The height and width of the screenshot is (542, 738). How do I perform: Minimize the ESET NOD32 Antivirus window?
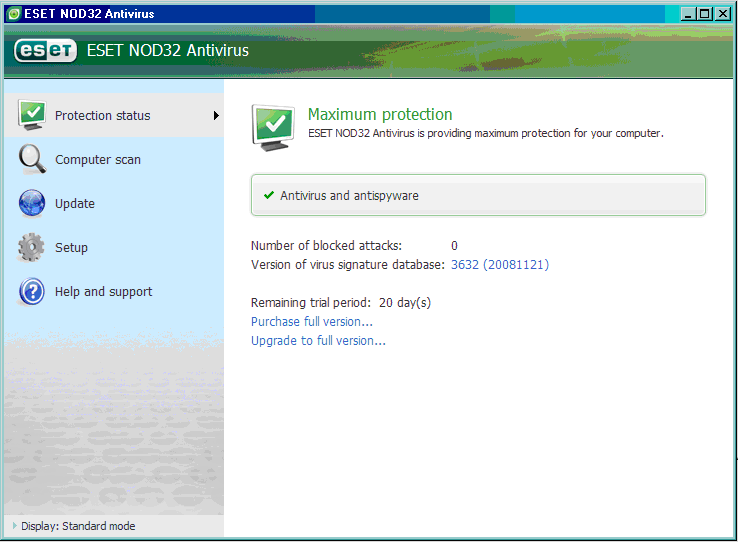coord(688,14)
